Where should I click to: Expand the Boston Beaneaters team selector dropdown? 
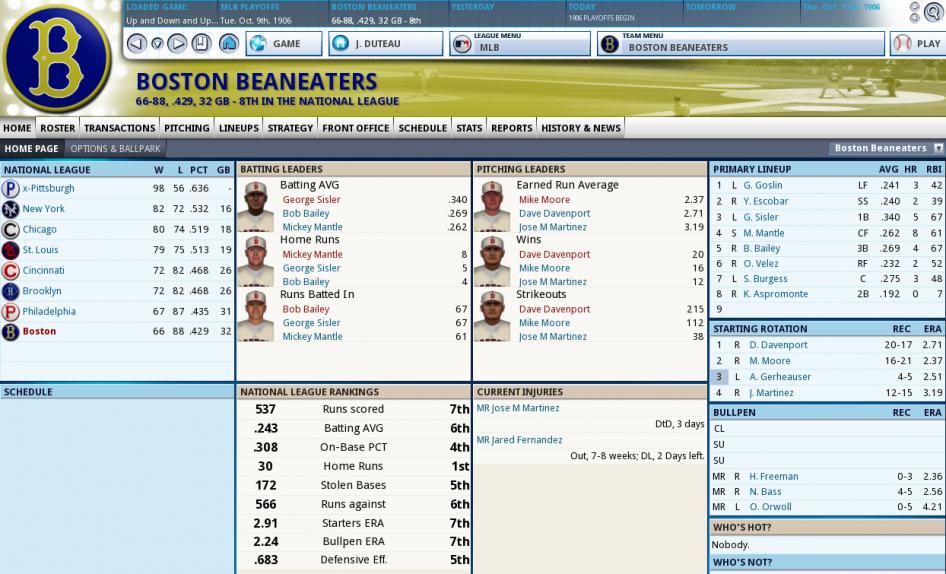(886, 148)
